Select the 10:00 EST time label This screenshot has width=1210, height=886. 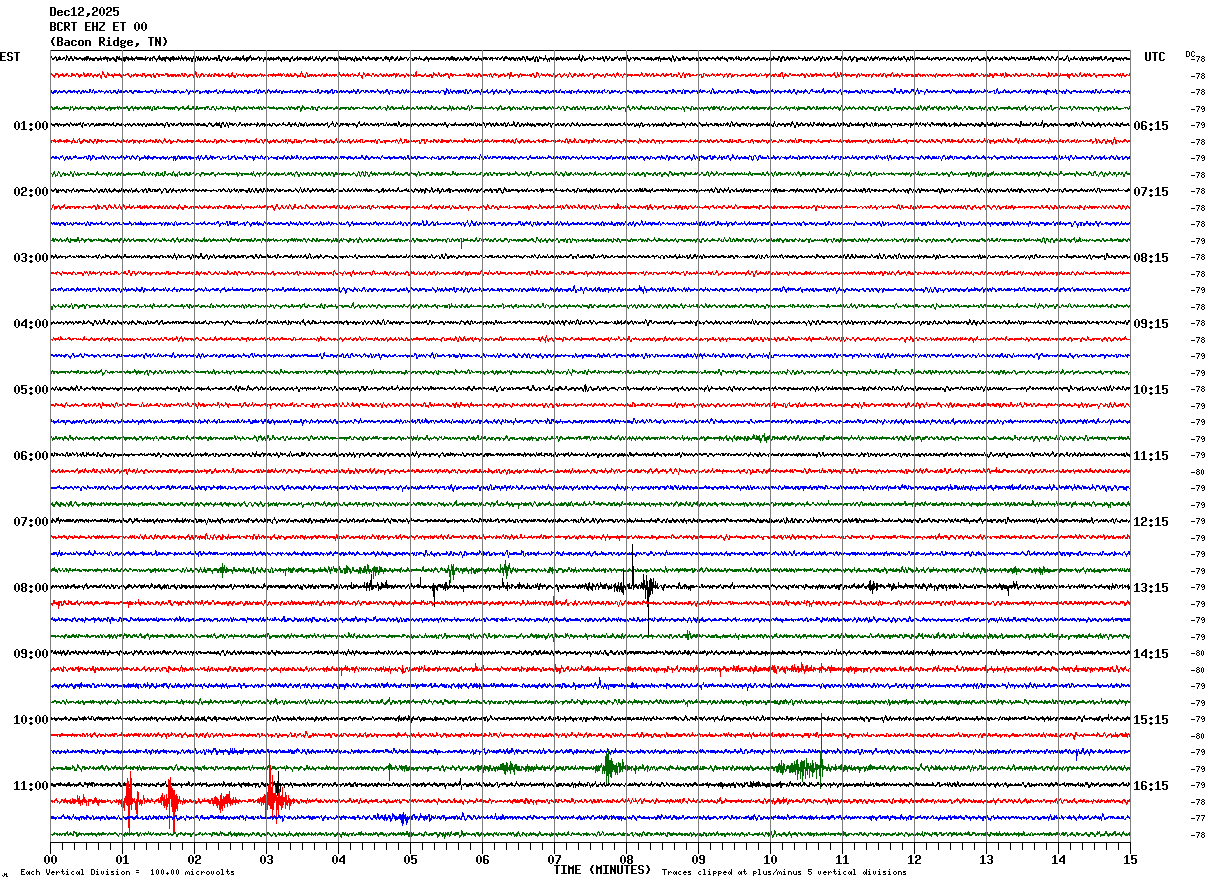click(x=30, y=720)
